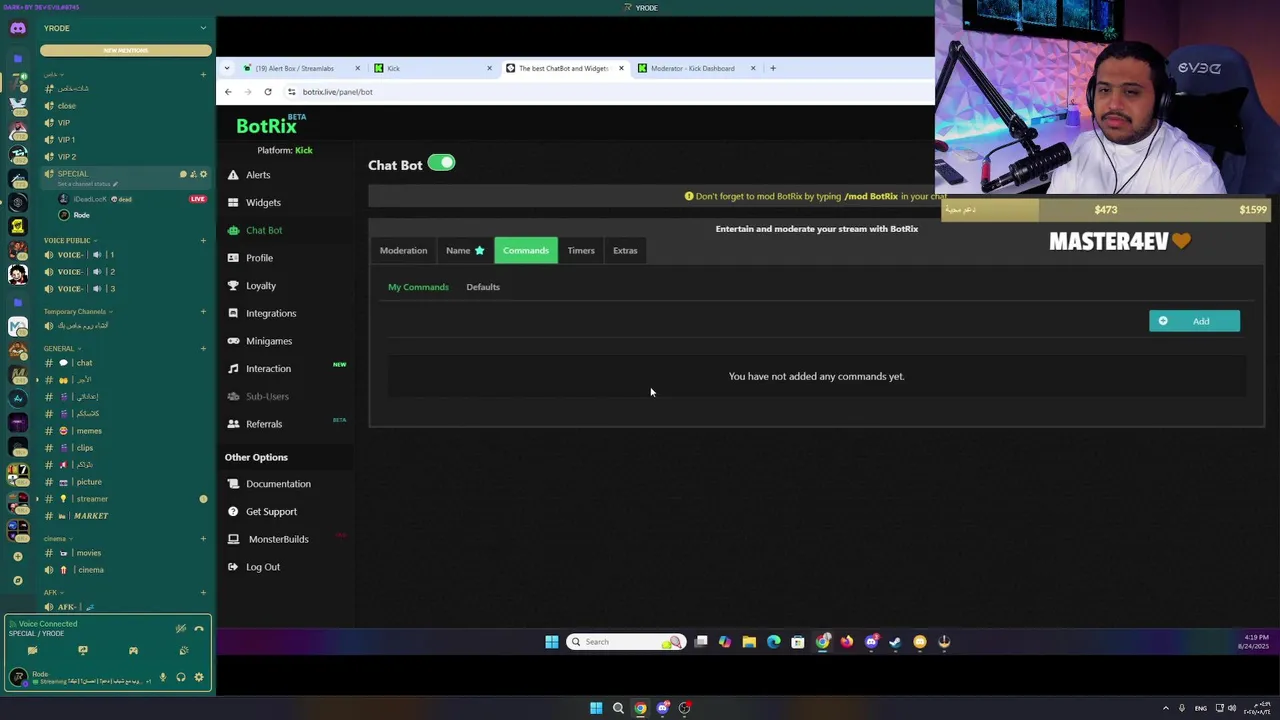Viewport: 1280px width, 720px height.
Task: Collapse the VOICE PUBLIC category
Action: [x=70, y=241]
